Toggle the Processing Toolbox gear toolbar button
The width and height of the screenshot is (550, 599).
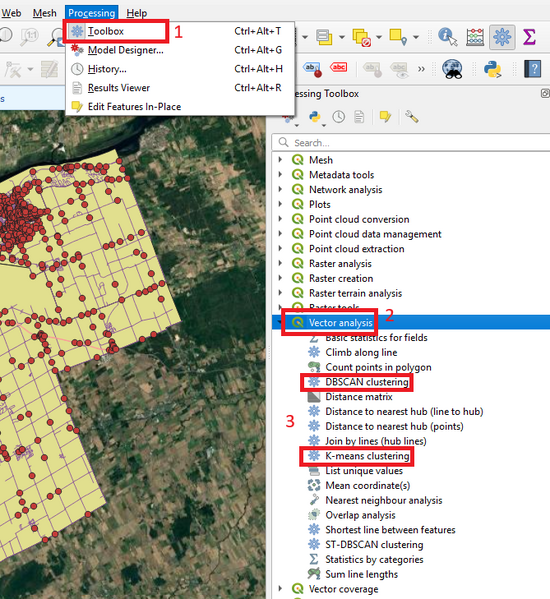click(502, 37)
